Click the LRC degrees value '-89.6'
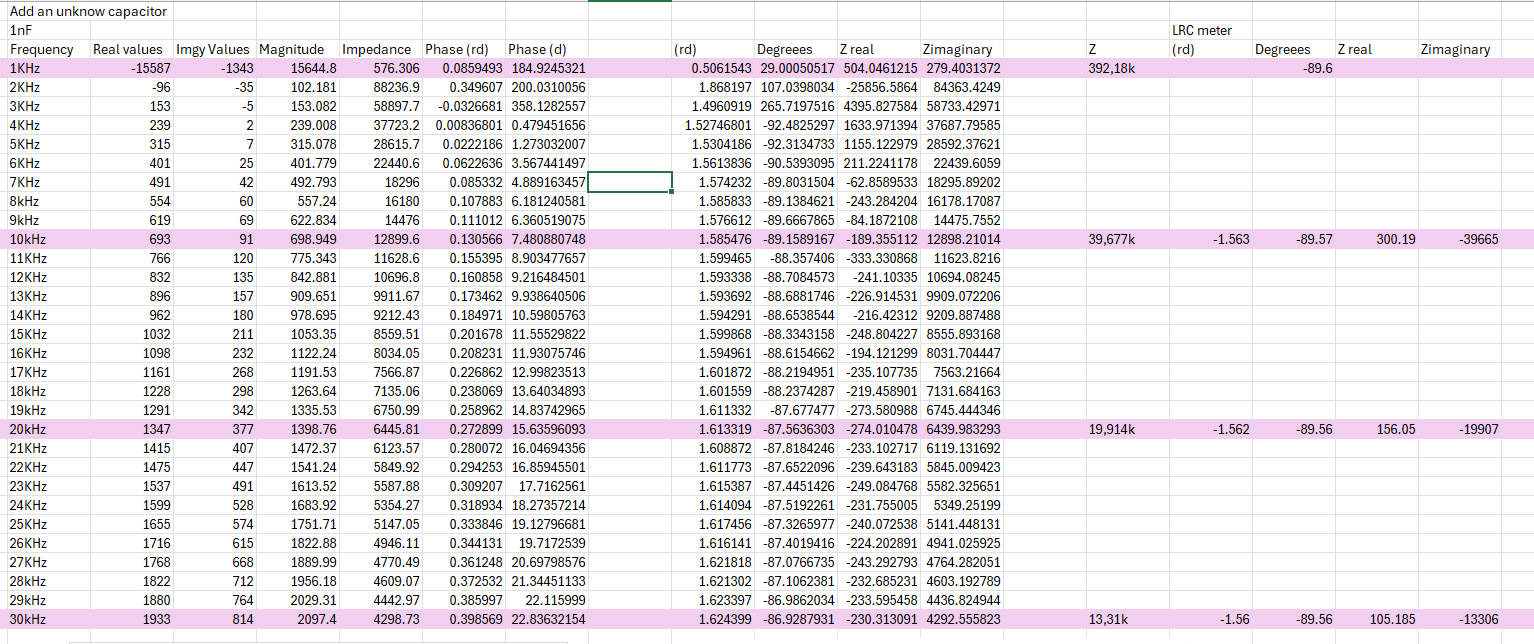 pos(1316,68)
